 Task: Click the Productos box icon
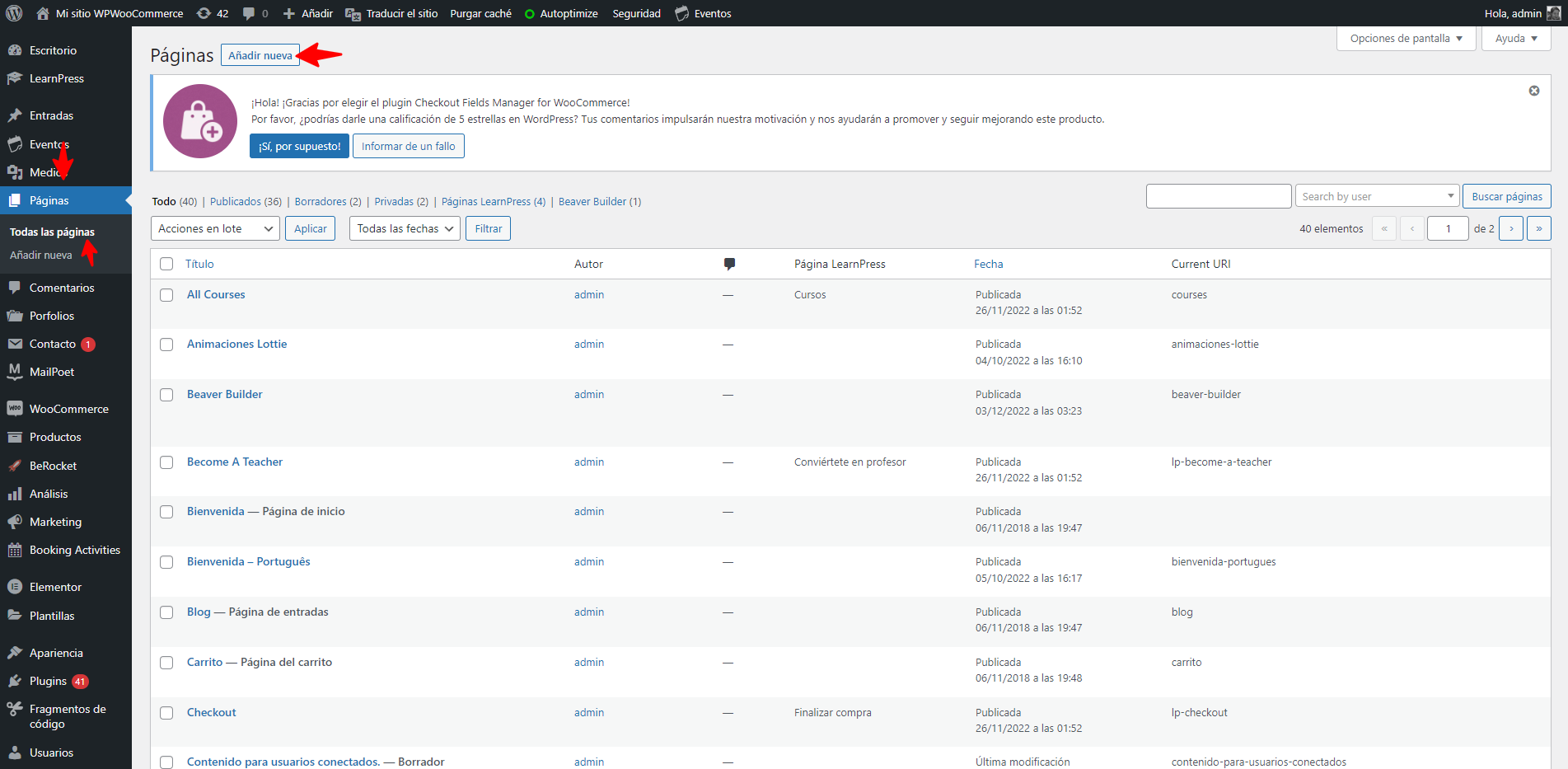point(15,437)
